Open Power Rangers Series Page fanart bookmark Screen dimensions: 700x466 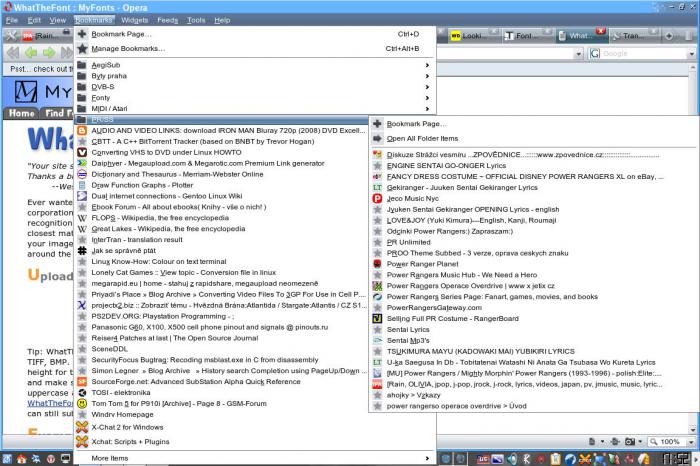pyautogui.click(x=533, y=296)
